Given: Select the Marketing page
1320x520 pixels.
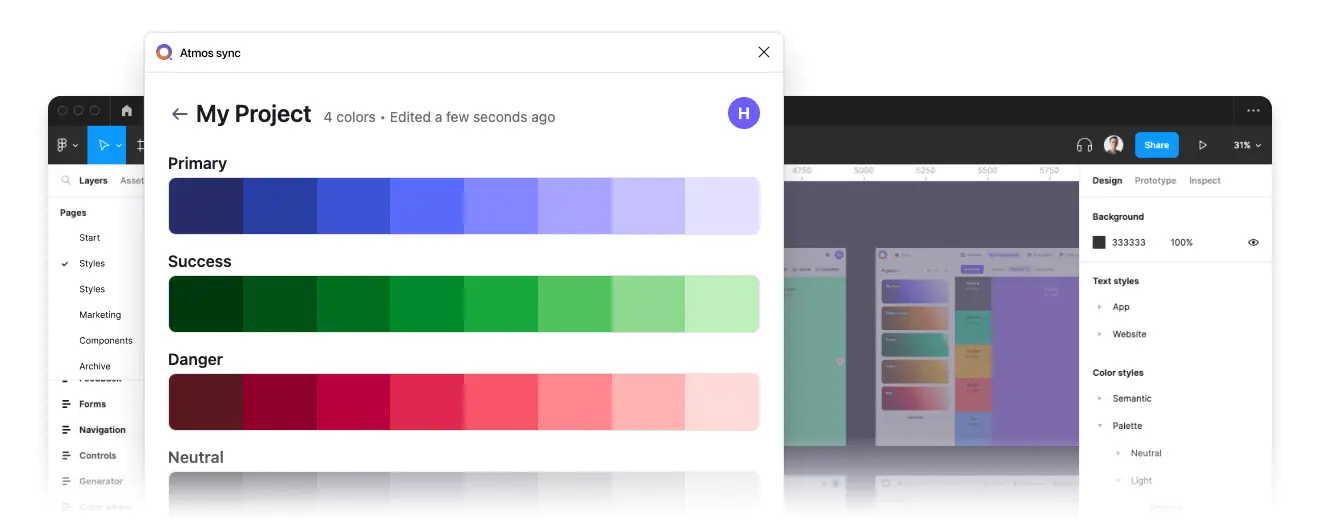Looking at the screenshot, I should point(100,315).
